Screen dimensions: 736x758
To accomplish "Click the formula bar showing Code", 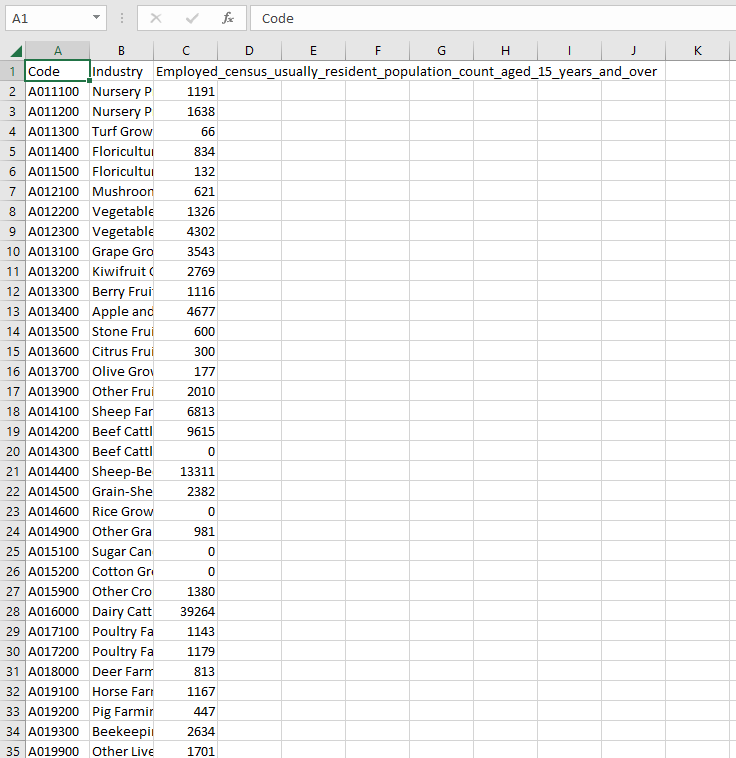I will tap(493, 18).
